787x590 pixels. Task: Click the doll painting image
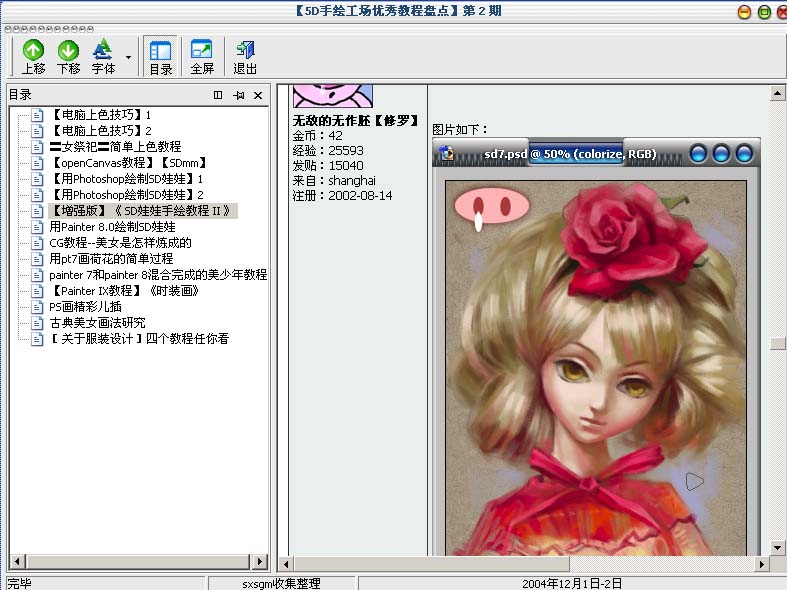(596, 368)
